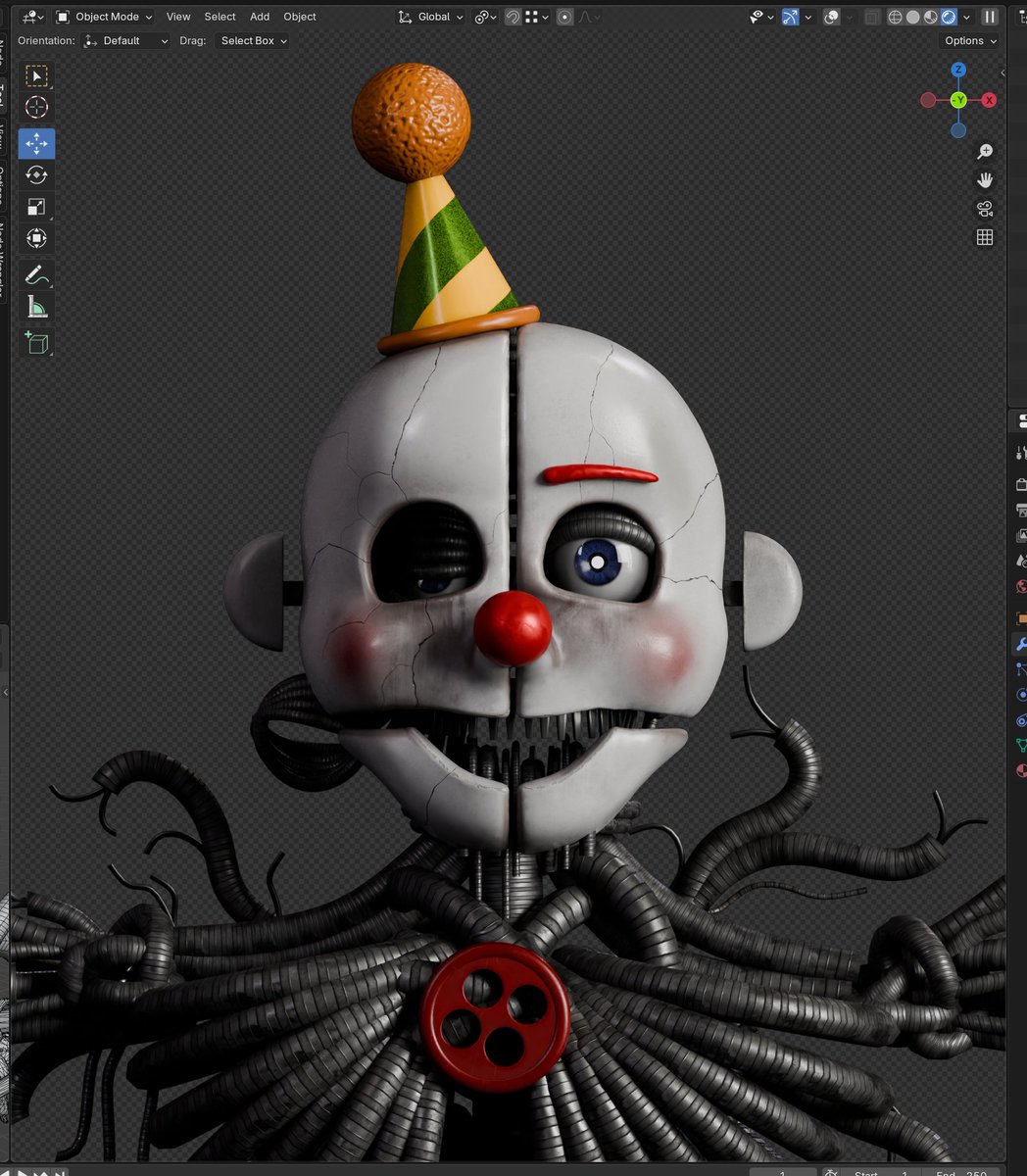This screenshot has width=1027, height=1176.
Task: Open the pivot point dropdown
Action: pos(485,17)
